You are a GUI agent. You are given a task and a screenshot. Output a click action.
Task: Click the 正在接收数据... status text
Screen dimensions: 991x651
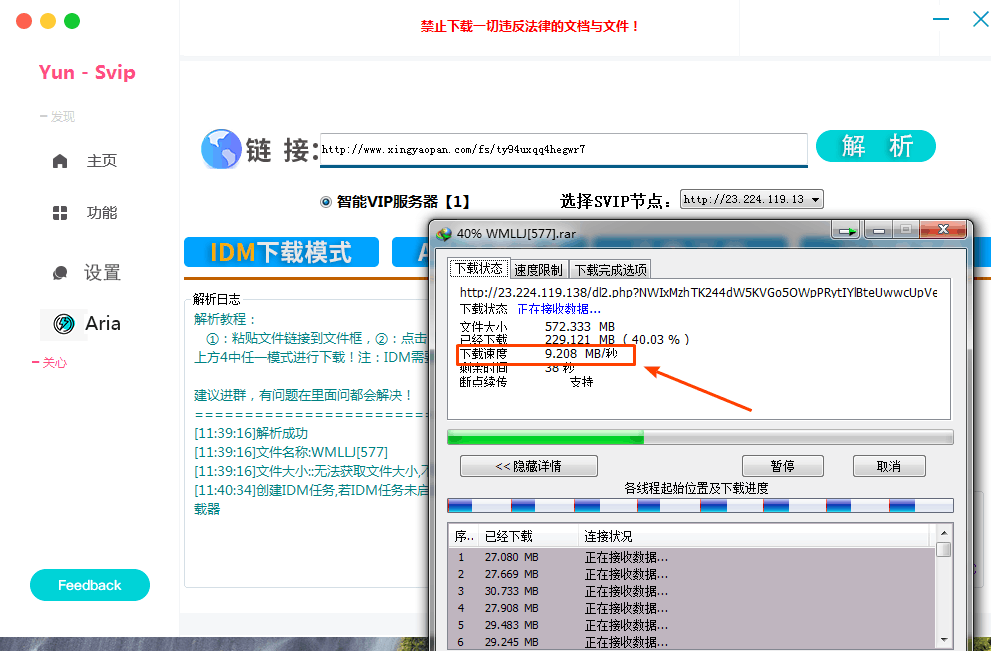click(x=559, y=309)
